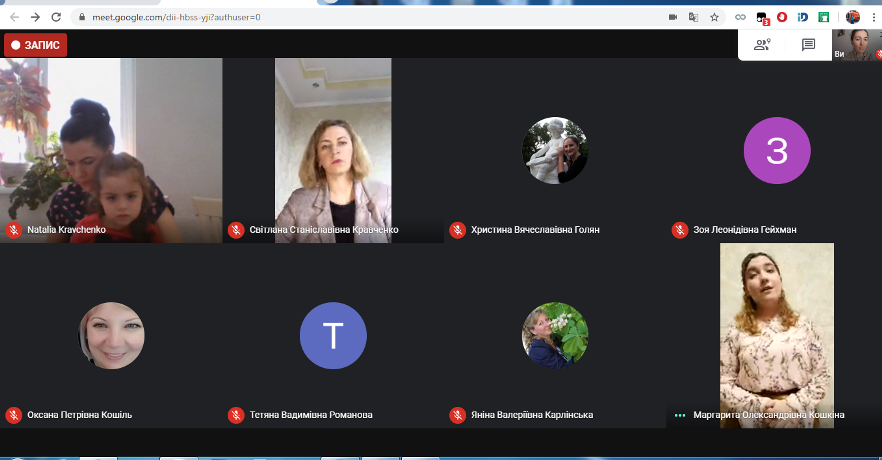Click the red ЗАПИС recording indicator
The width and height of the screenshot is (882, 460).
tap(35, 45)
